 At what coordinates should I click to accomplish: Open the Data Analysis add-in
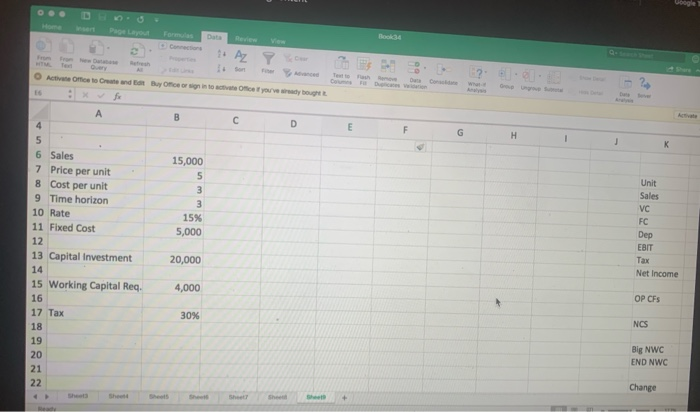[625, 88]
